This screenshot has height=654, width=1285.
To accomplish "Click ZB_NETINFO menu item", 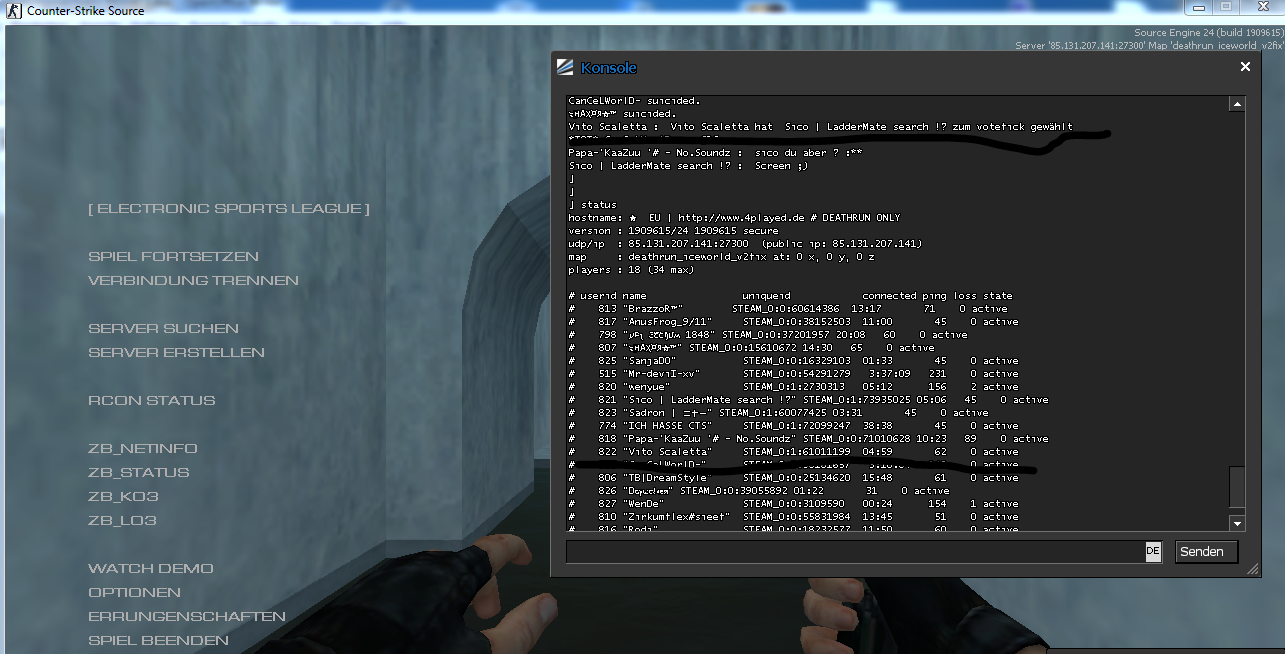I will tap(143, 449).
